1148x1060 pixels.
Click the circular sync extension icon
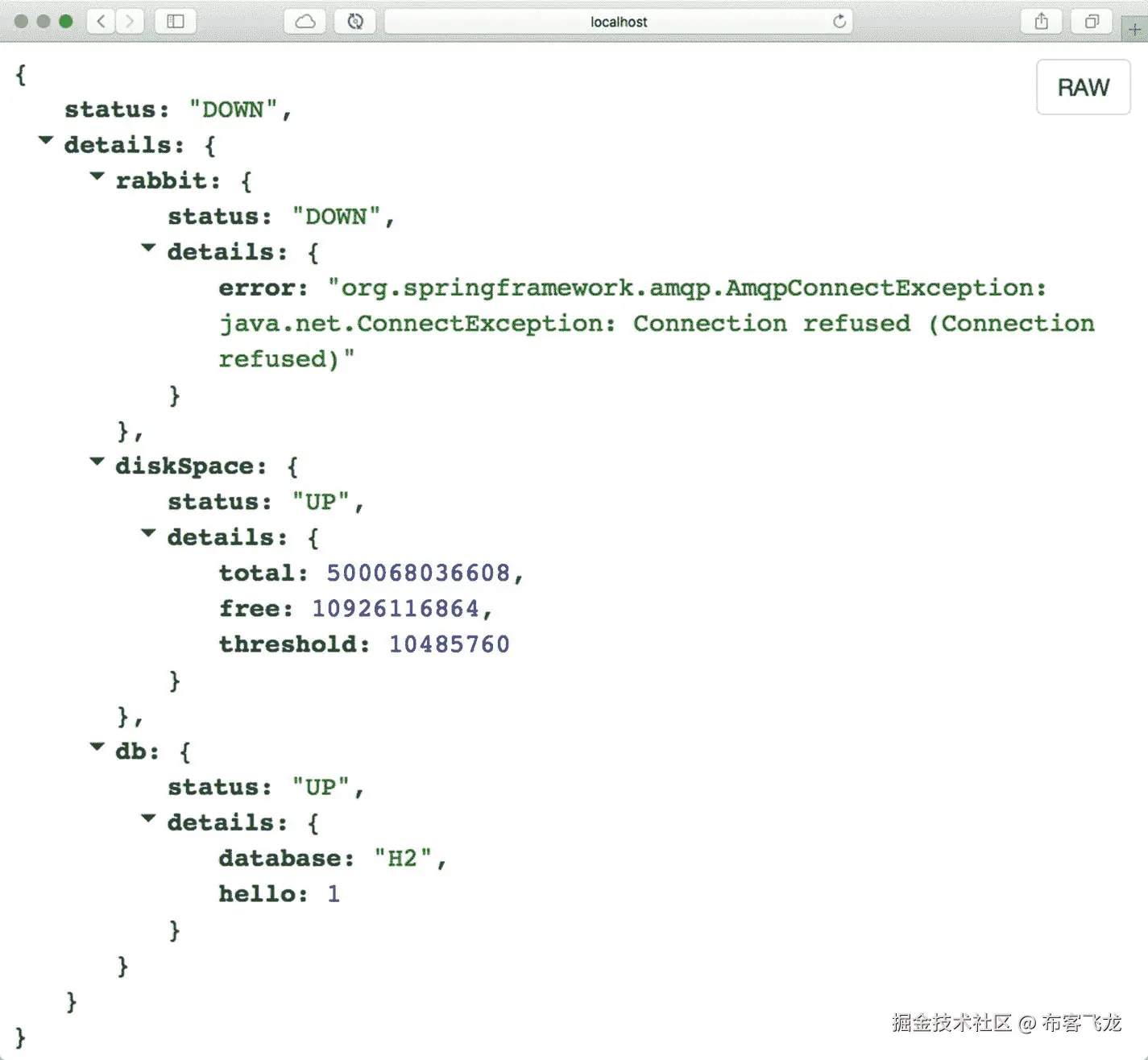coord(355,22)
